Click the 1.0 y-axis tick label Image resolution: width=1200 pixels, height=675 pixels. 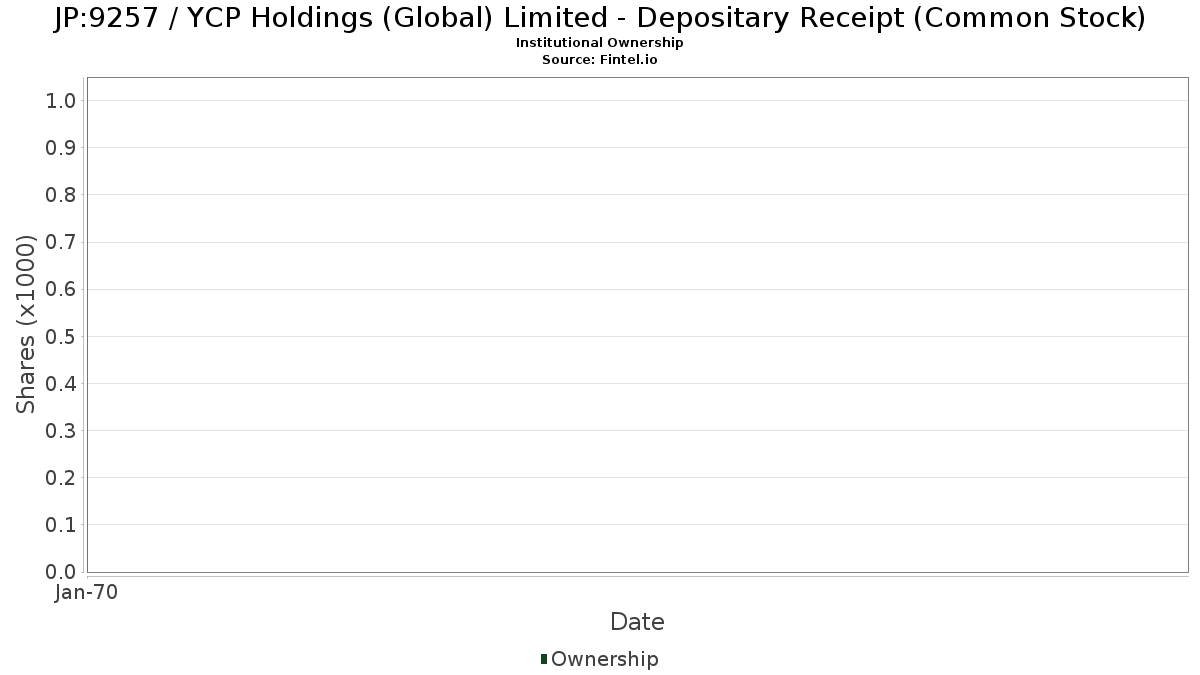[61, 100]
